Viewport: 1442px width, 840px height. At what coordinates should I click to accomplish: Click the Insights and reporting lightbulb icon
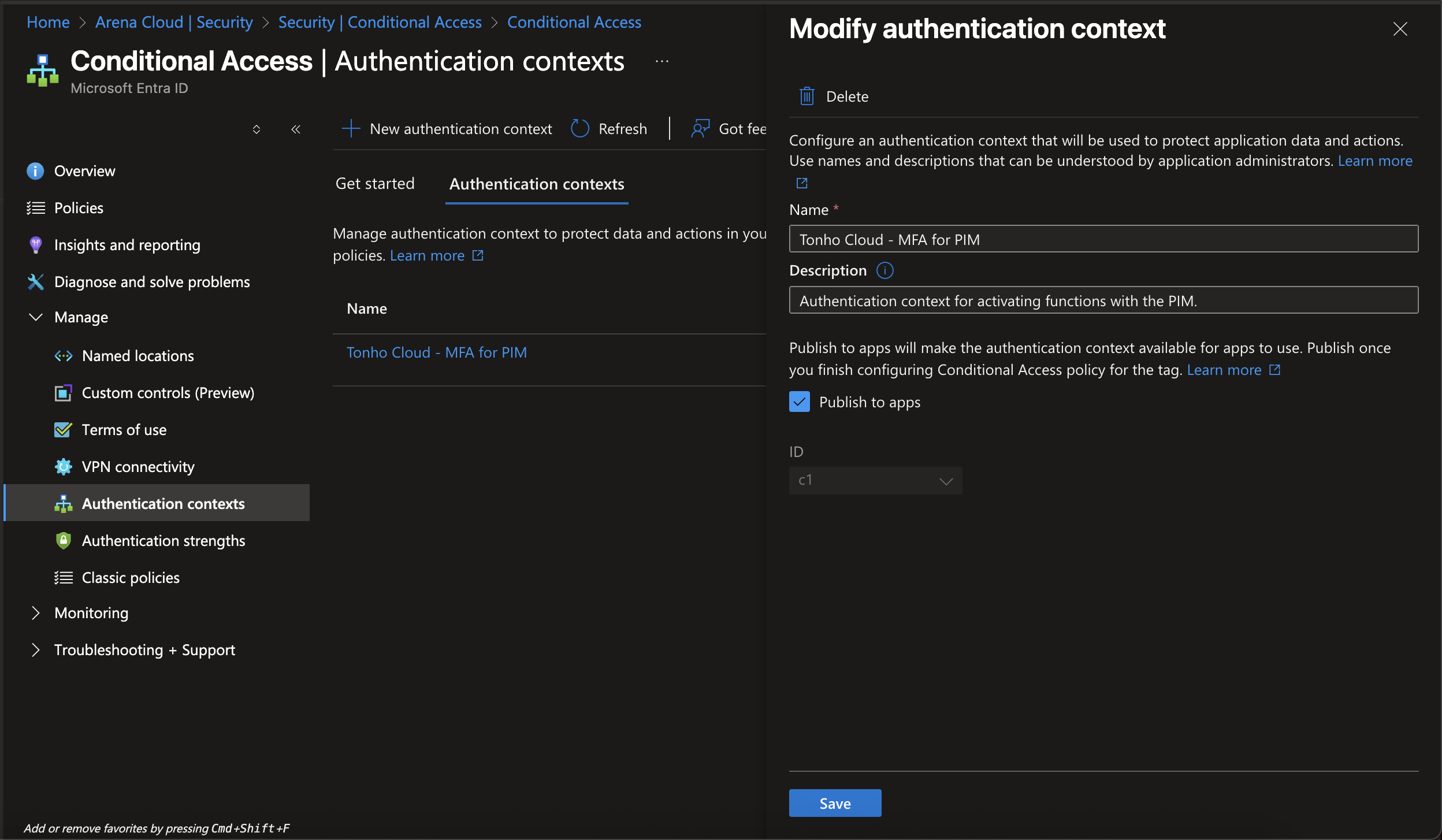coord(35,245)
